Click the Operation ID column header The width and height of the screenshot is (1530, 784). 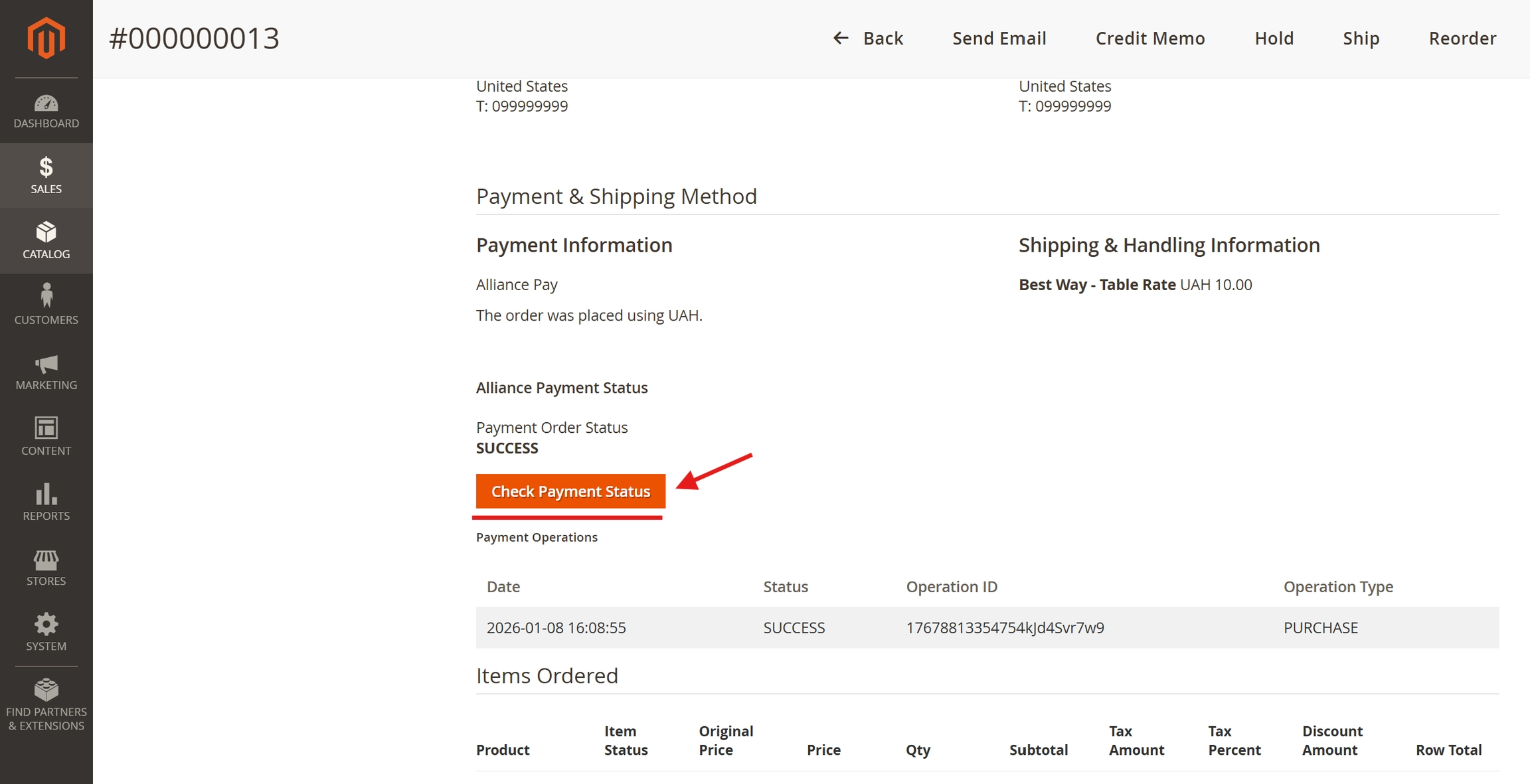tap(951, 587)
